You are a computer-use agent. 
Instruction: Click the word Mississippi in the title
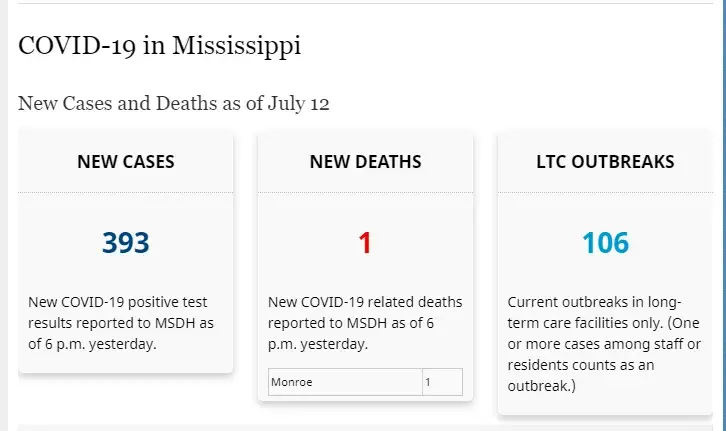tap(236, 46)
